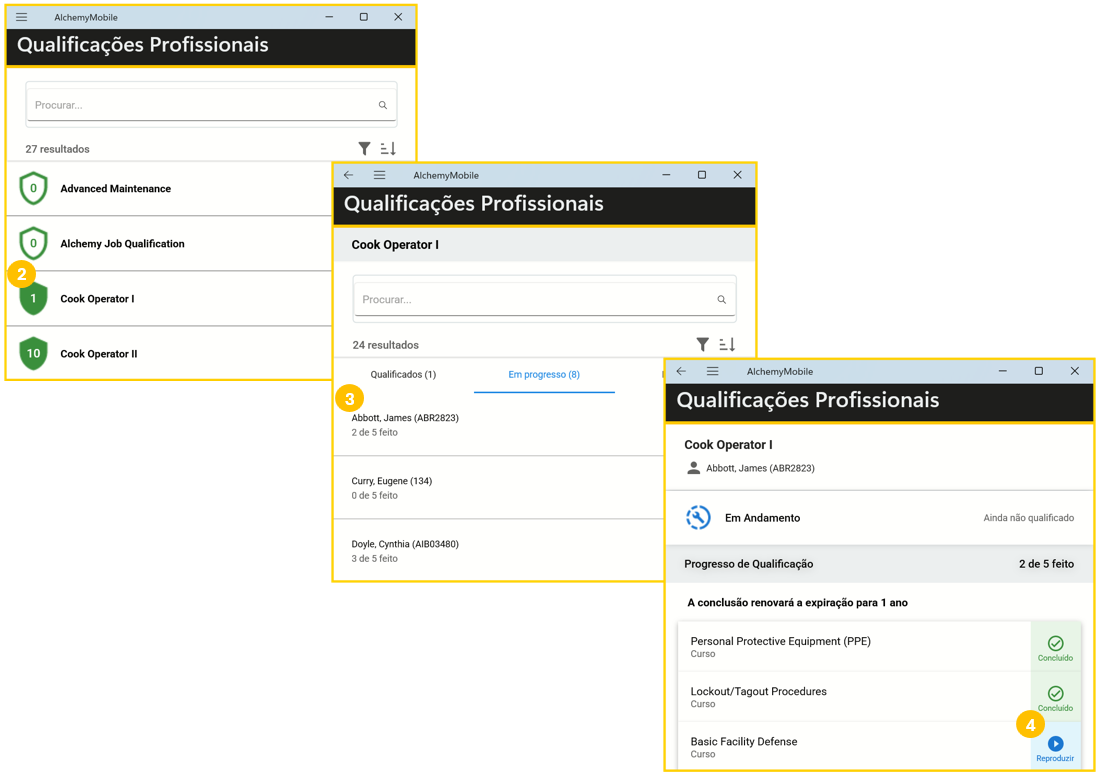Open hamburger menu in the employee detail window
Screen dimensions: 1099x775
712,371
